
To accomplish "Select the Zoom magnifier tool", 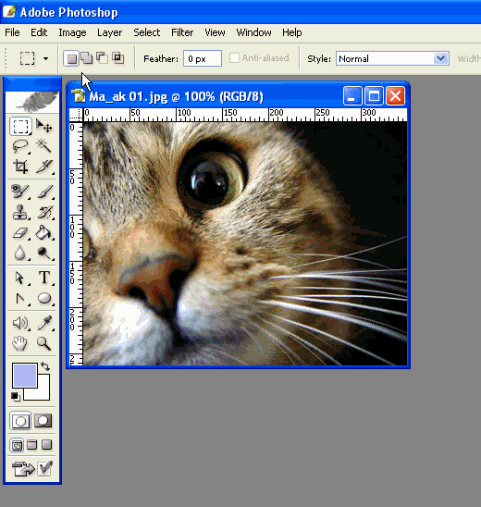I will pos(44,343).
